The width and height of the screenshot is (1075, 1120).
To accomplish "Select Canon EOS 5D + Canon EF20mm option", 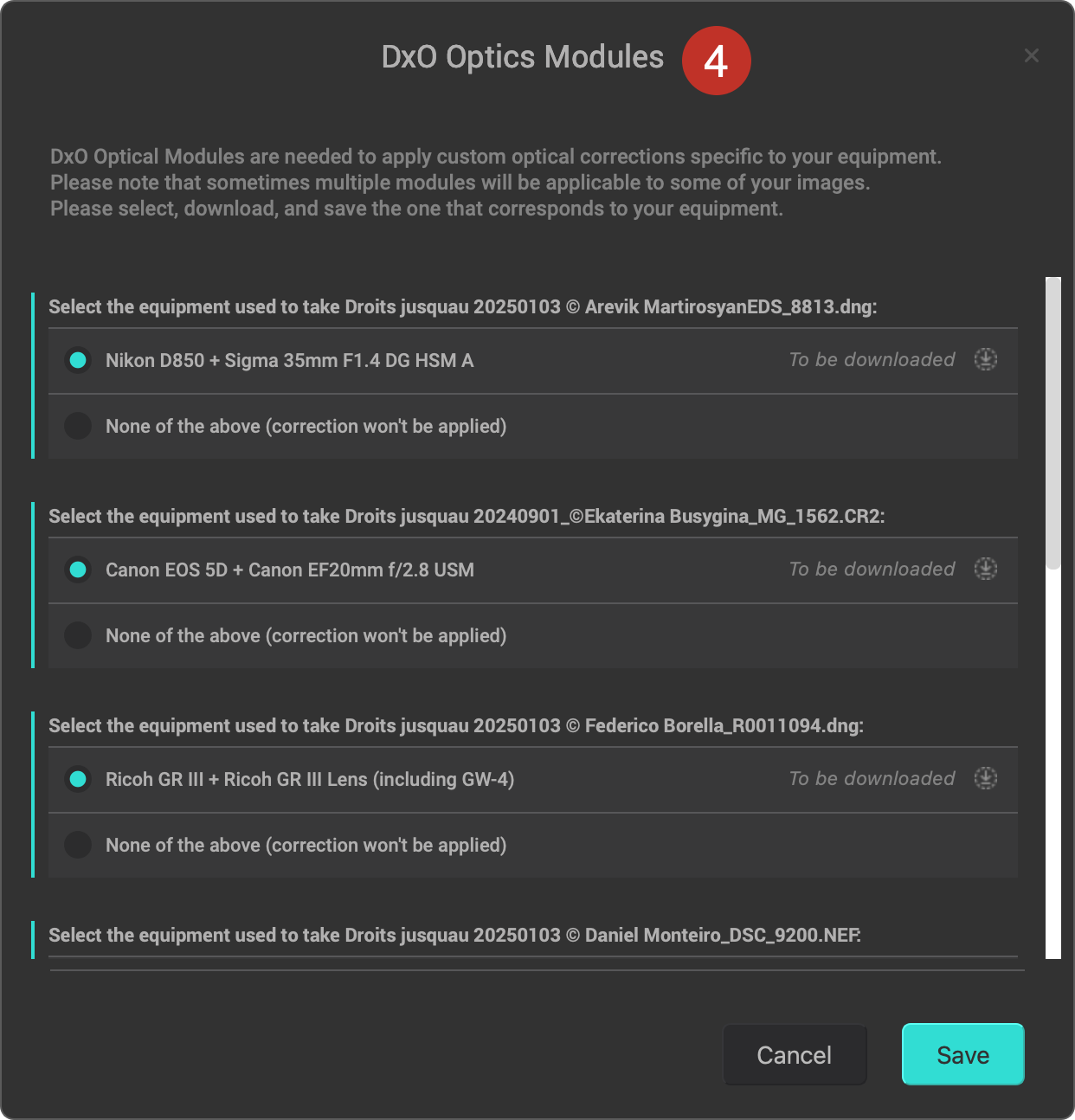I will (78, 570).
